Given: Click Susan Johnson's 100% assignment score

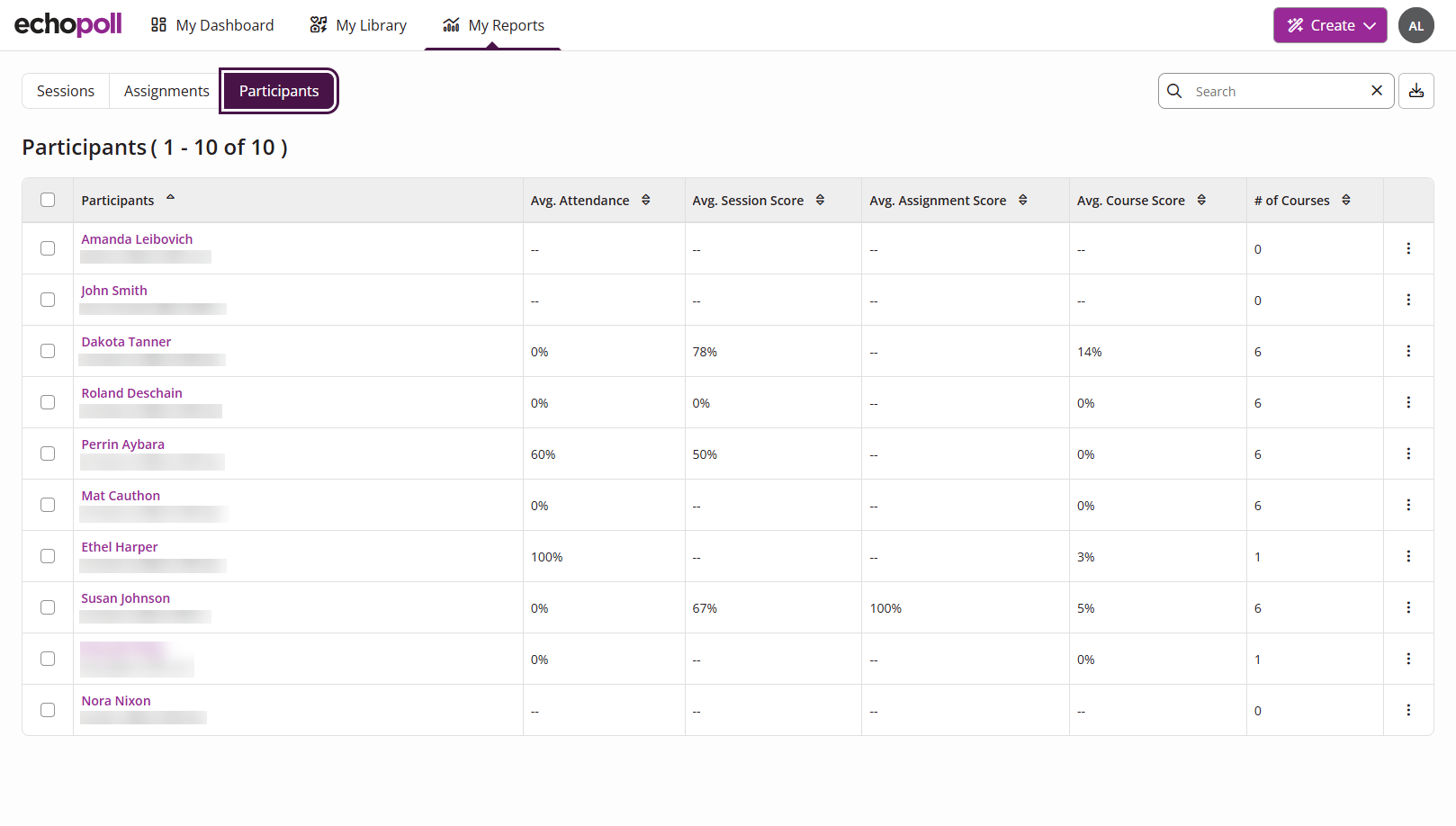Looking at the screenshot, I should tap(885, 608).
